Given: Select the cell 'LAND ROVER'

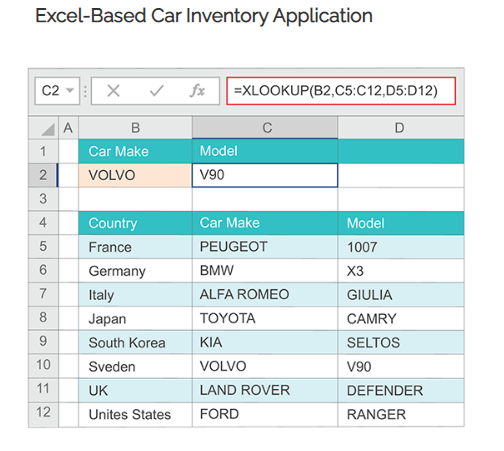Looking at the screenshot, I should pos(265,390).
